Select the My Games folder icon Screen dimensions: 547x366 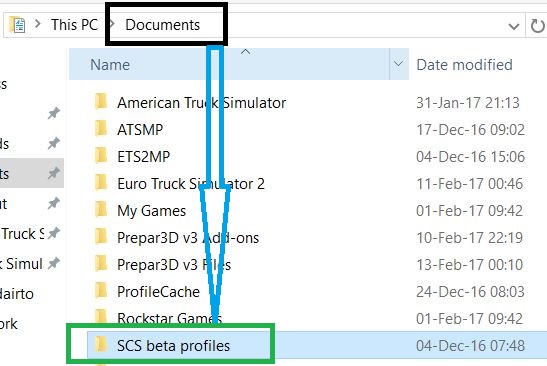[x=101, y=210]
